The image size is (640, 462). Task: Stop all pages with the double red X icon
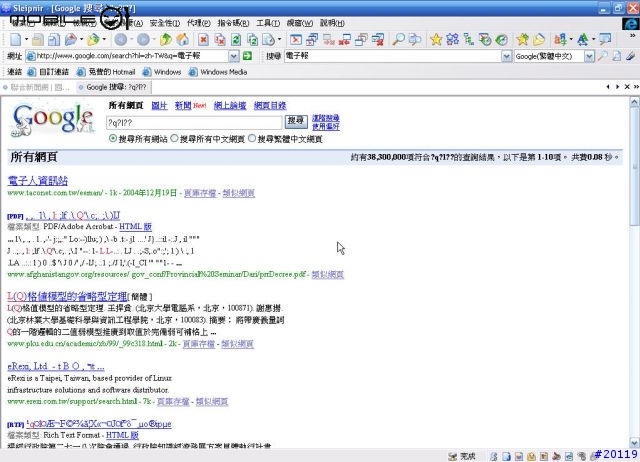[x=220, y=40]
